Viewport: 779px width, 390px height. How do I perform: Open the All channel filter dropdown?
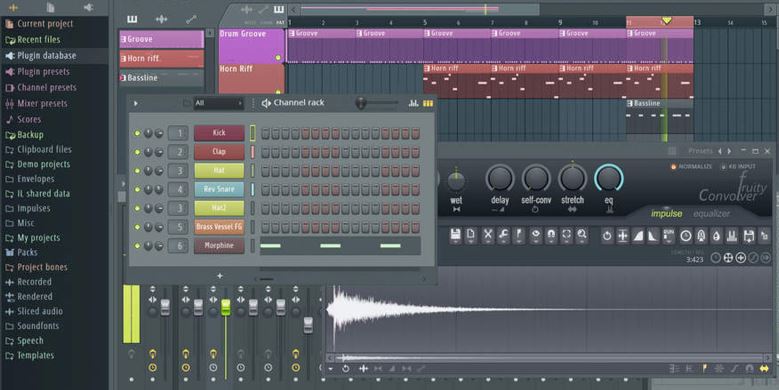tap(219, 103)
